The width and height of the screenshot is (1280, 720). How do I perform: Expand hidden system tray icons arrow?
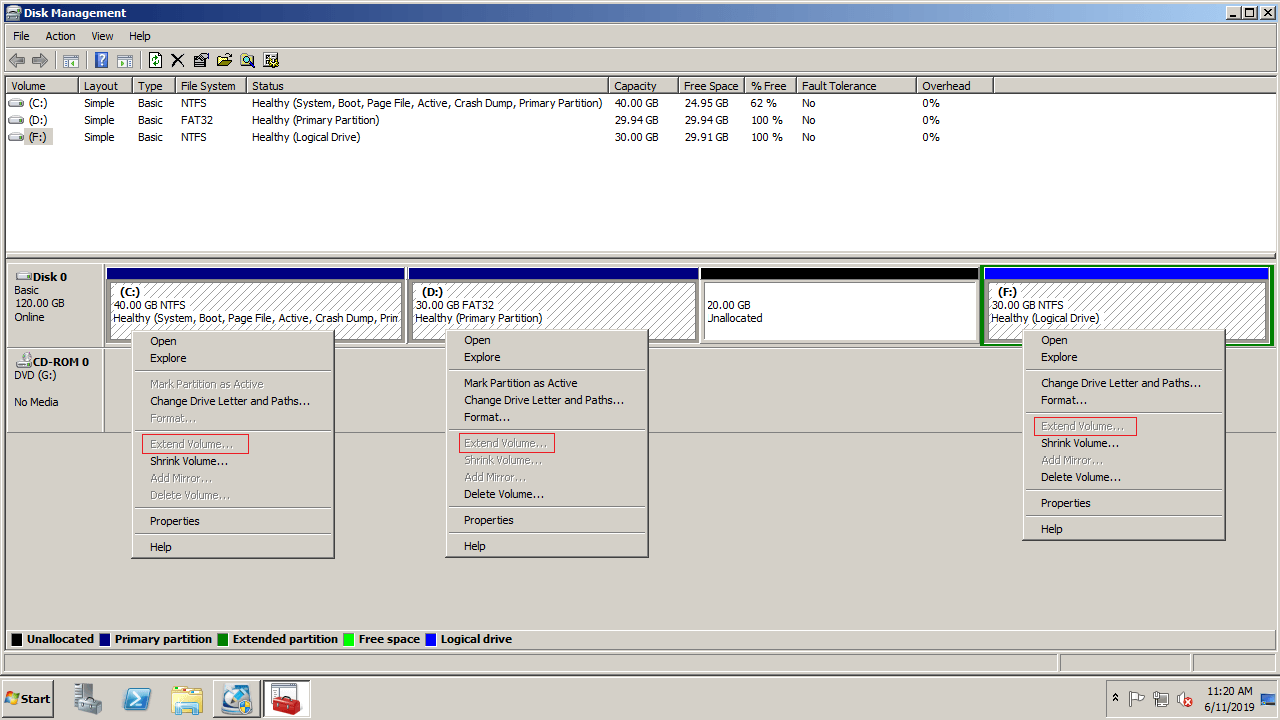tap(1115, 698)
